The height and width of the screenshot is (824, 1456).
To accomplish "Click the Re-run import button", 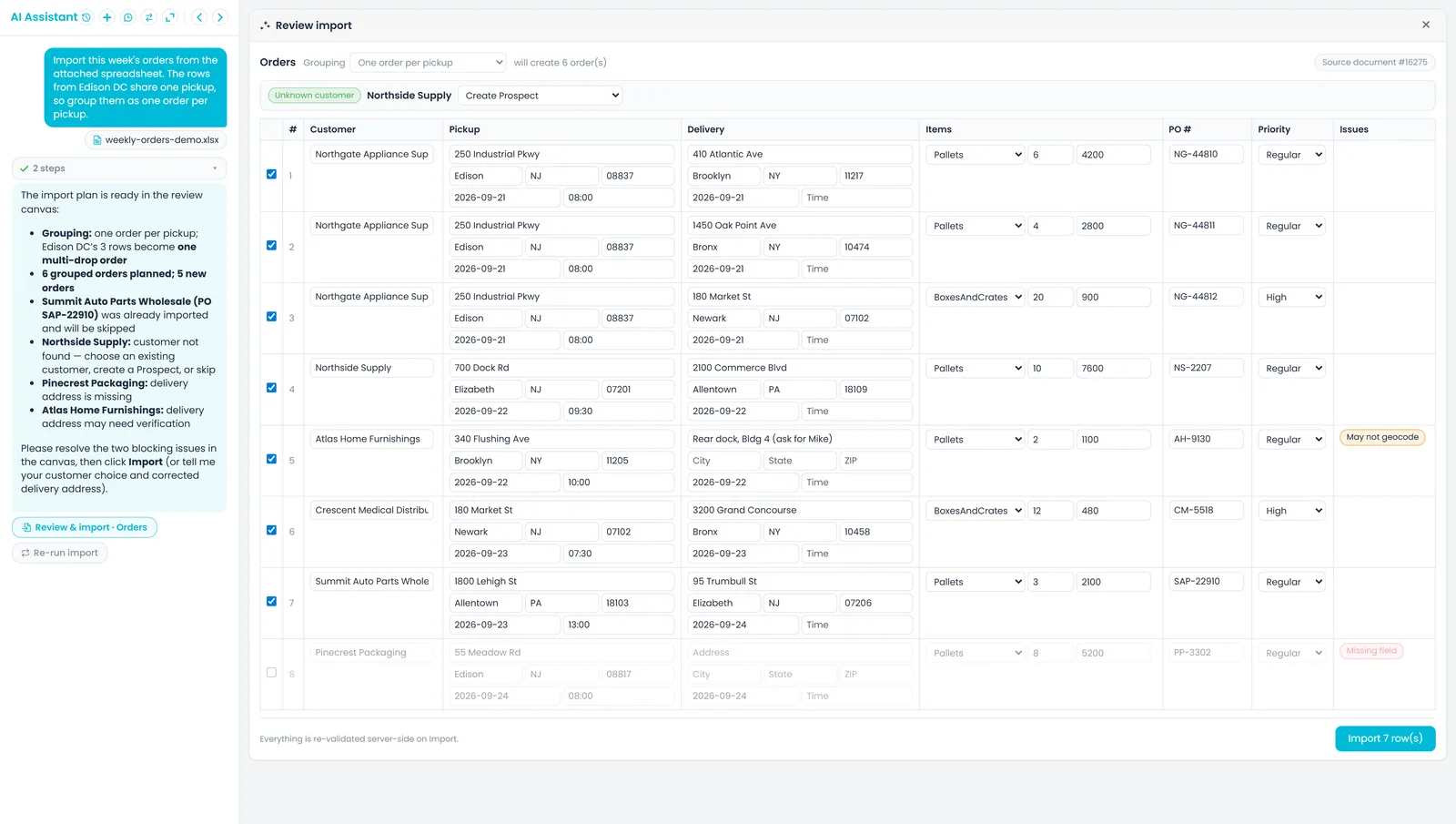I will click(60, 553).
